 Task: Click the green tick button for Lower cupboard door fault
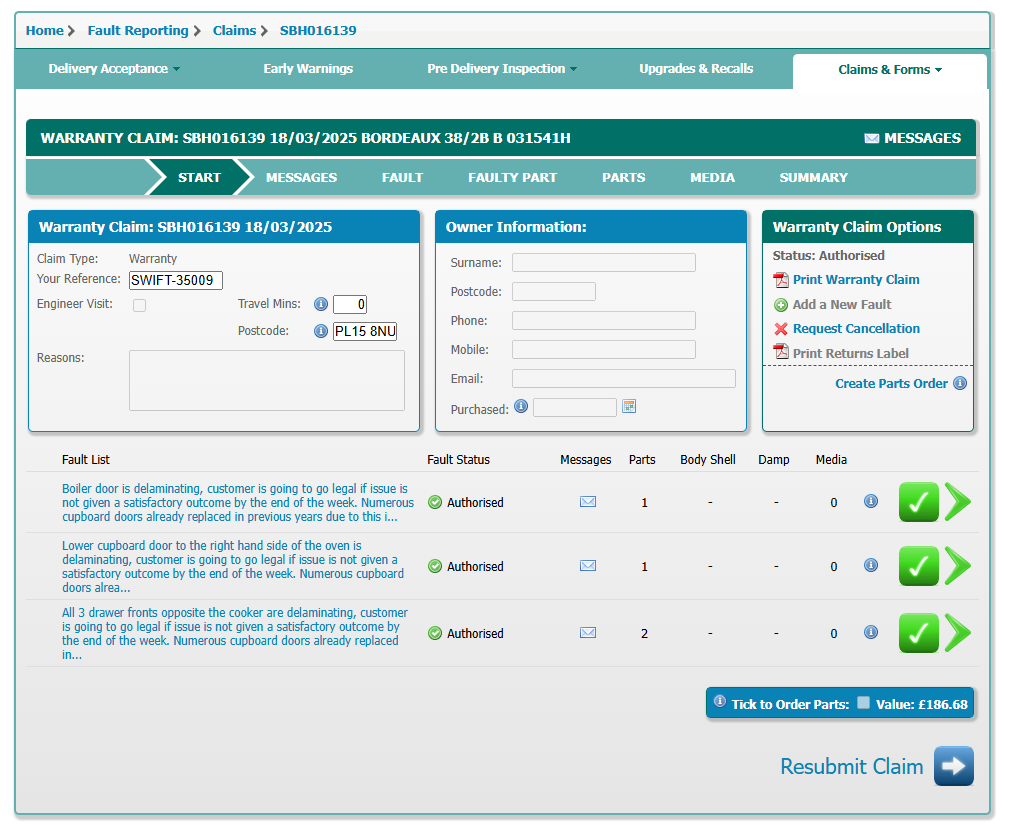(919, 566)
